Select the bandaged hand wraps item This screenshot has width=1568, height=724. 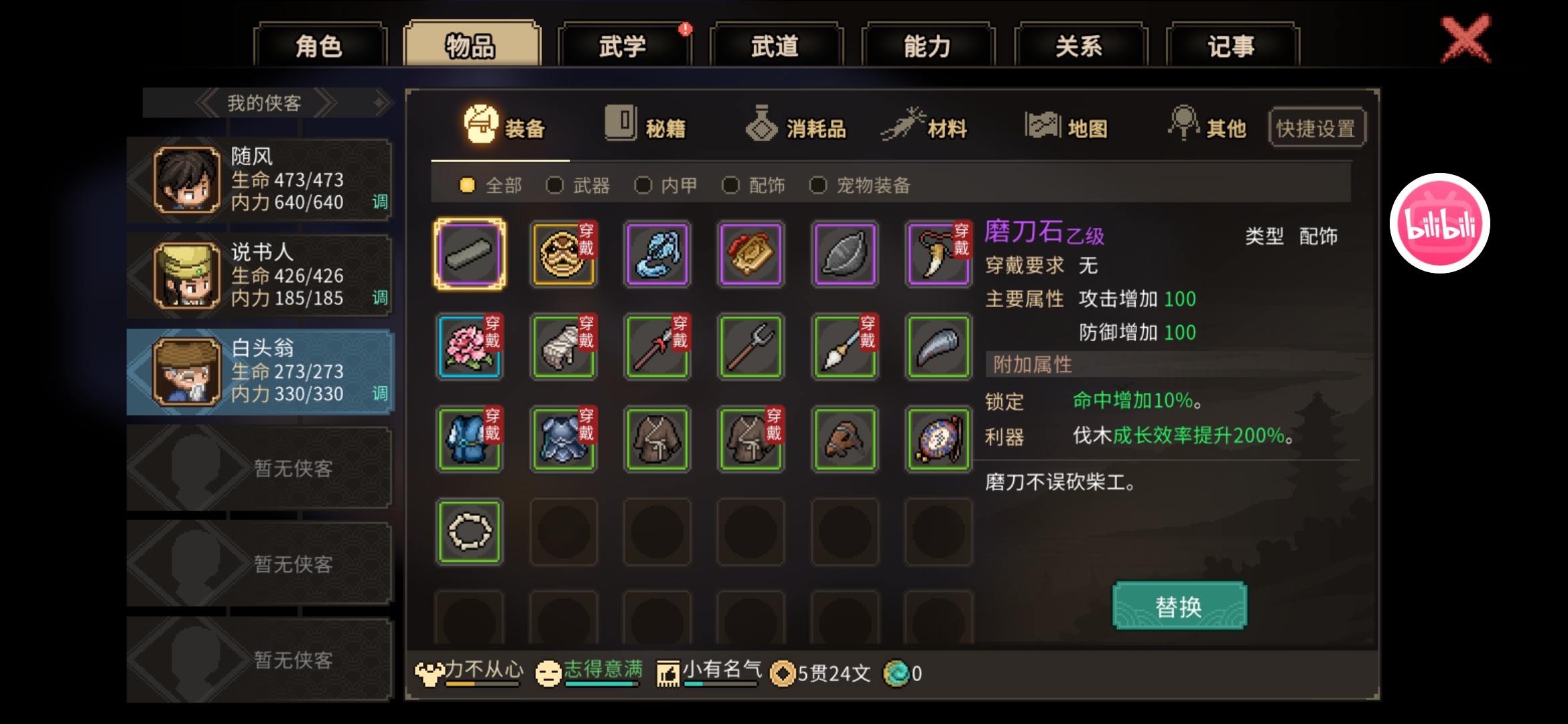(x=564, y=347)
